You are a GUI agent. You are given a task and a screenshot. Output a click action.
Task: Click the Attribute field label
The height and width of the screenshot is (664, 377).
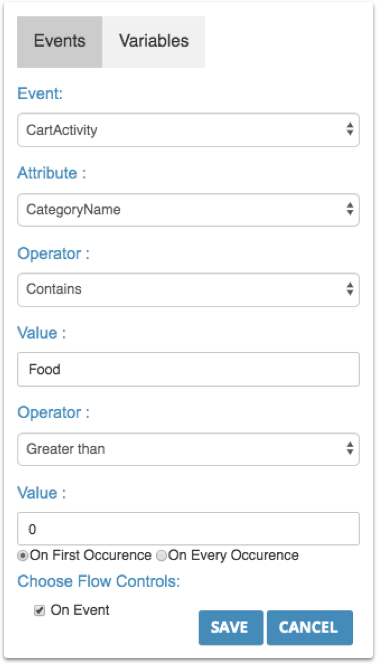pos(51,173)
